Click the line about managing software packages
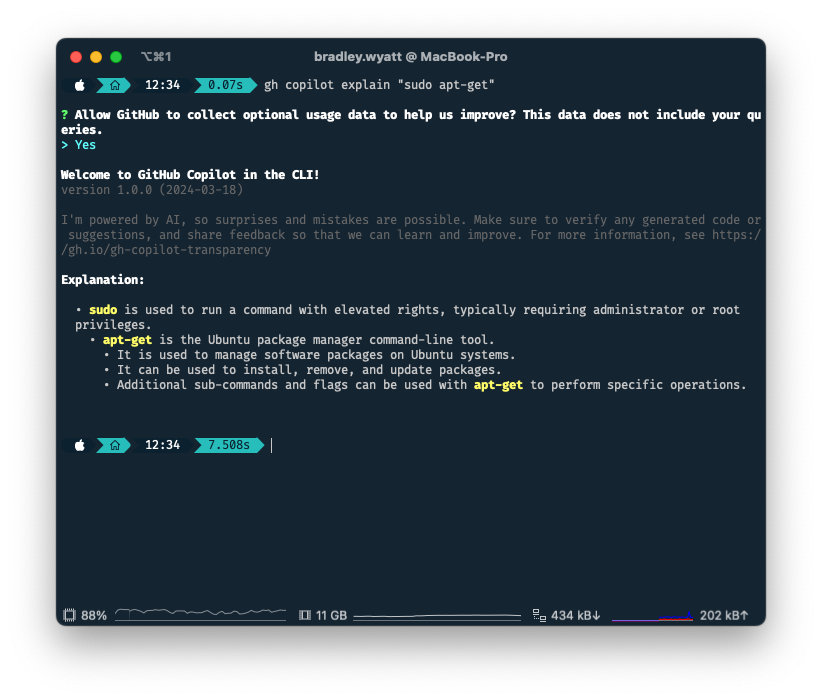 (x=316, y=355)
